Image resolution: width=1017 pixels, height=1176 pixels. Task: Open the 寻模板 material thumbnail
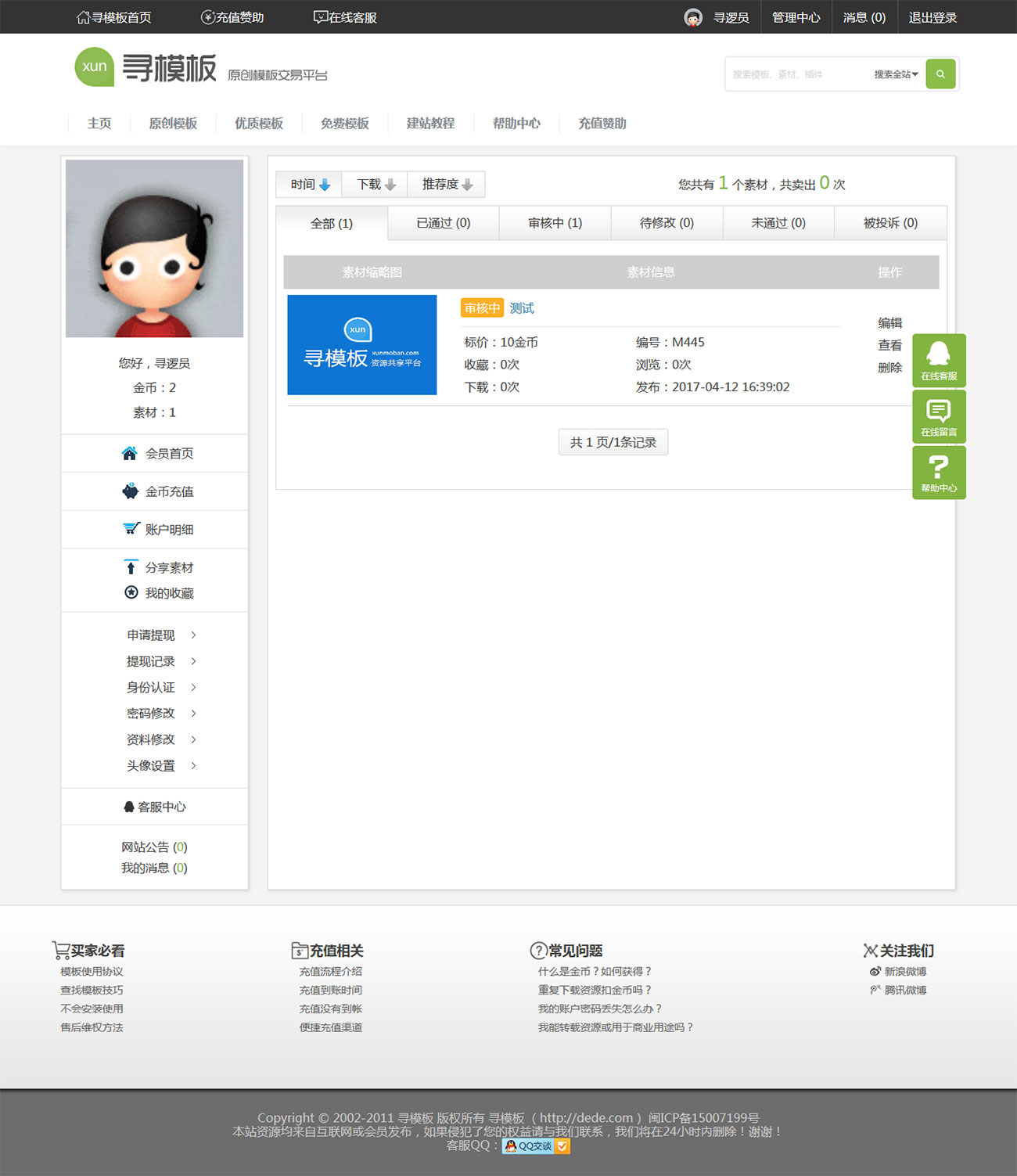[361, 345]
